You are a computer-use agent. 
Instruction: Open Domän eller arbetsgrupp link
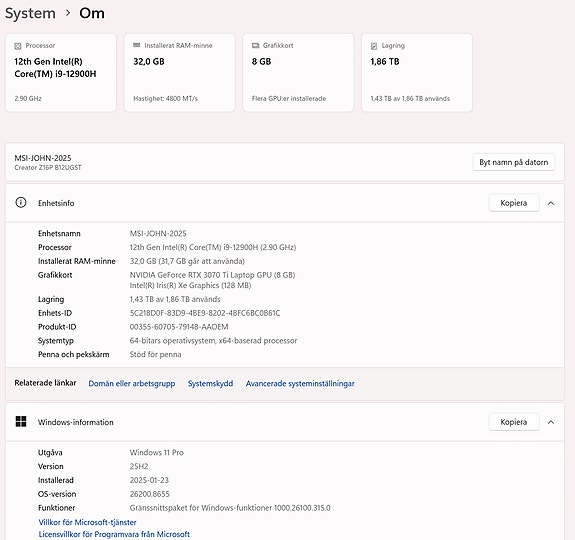132,383
